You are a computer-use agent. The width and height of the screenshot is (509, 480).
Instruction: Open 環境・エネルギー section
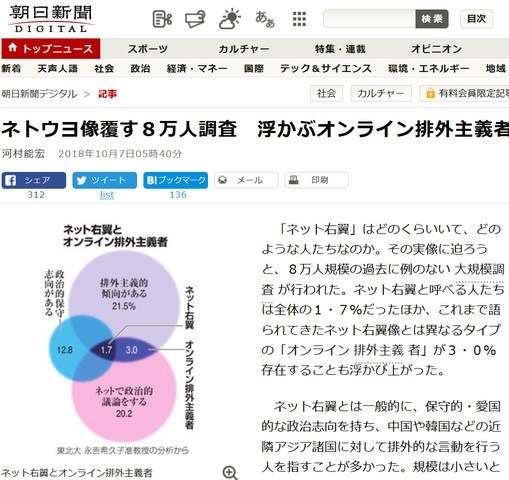(429, 69)
